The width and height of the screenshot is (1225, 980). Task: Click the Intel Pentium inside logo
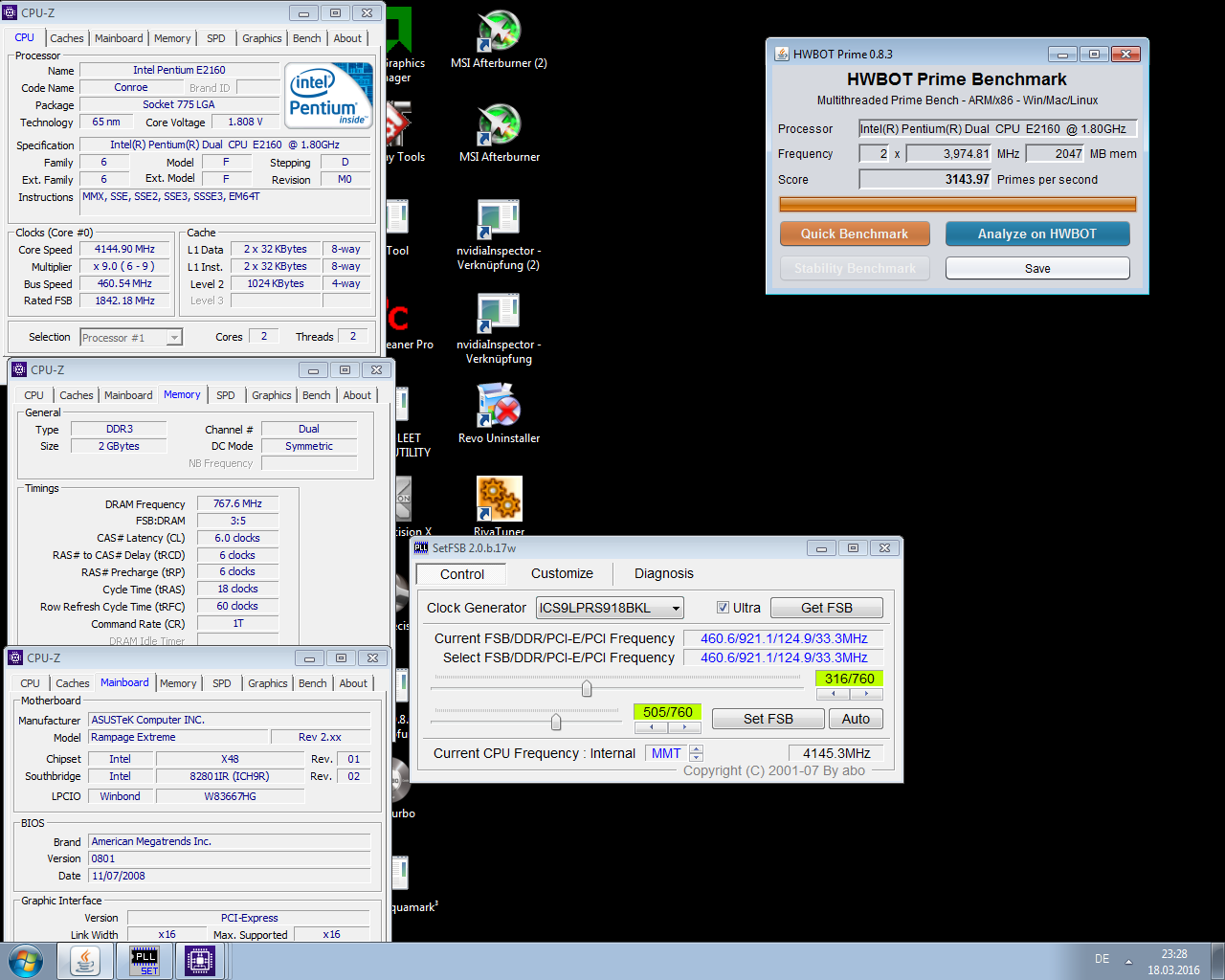(330, 96)
